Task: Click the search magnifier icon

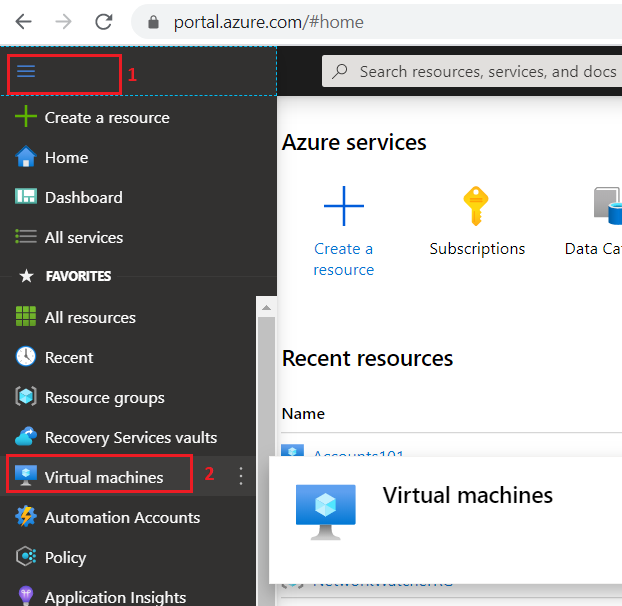Action: 340,71
